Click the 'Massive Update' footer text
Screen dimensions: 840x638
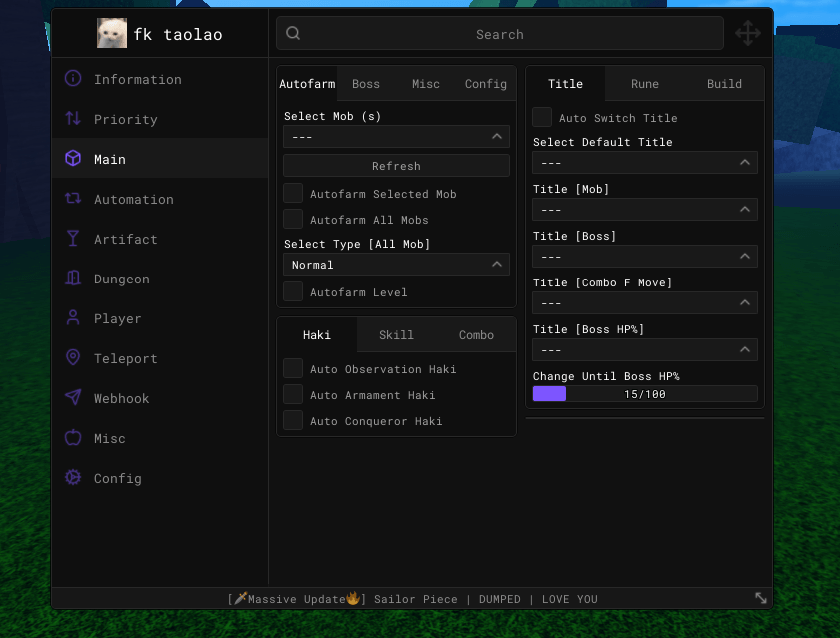[297, 599]
